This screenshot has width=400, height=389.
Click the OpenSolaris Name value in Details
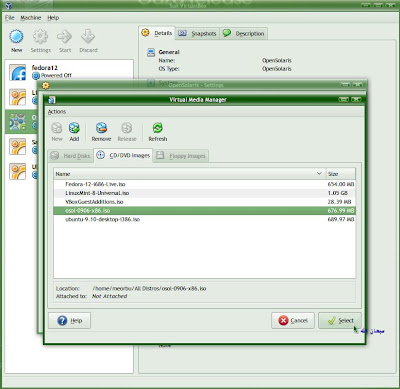277,60
